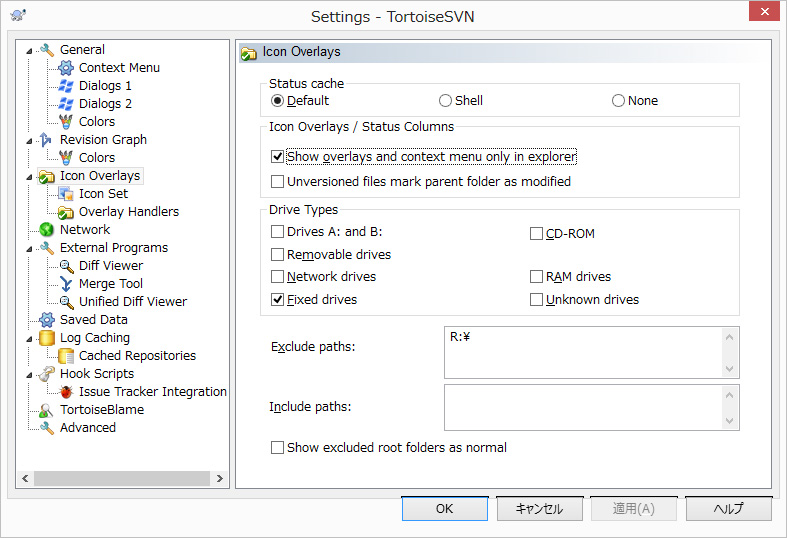787x538 pixels.
Task: Click the tree horizontal scrollbar thumb
Action: [122, 478]
